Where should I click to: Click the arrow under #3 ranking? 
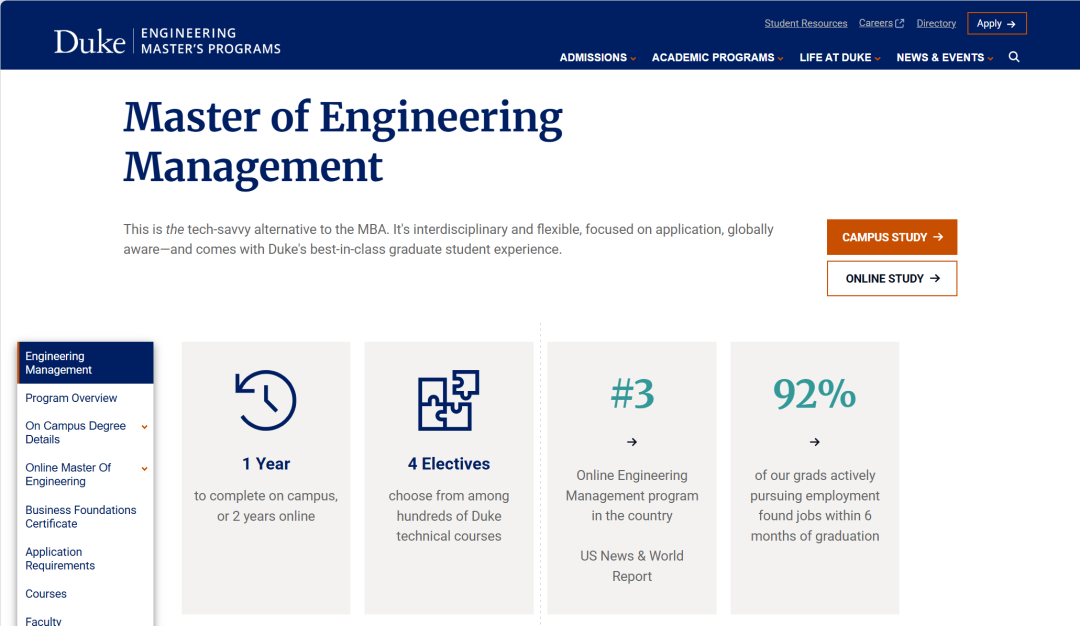click(631, 442)
